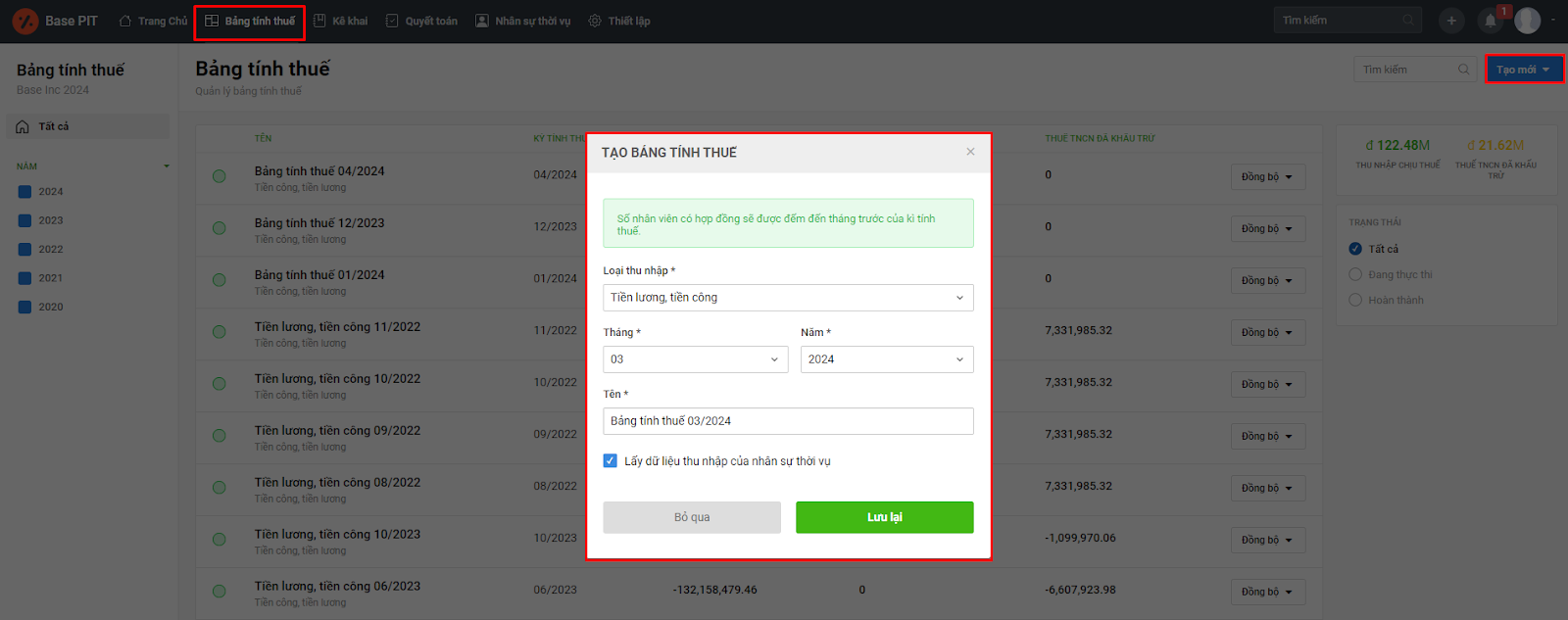This screenshot has width=1568, height=620.
Task: Toggle the 2021 year filter checkbox
Action: pyautogui.click(x=25, y=278)
